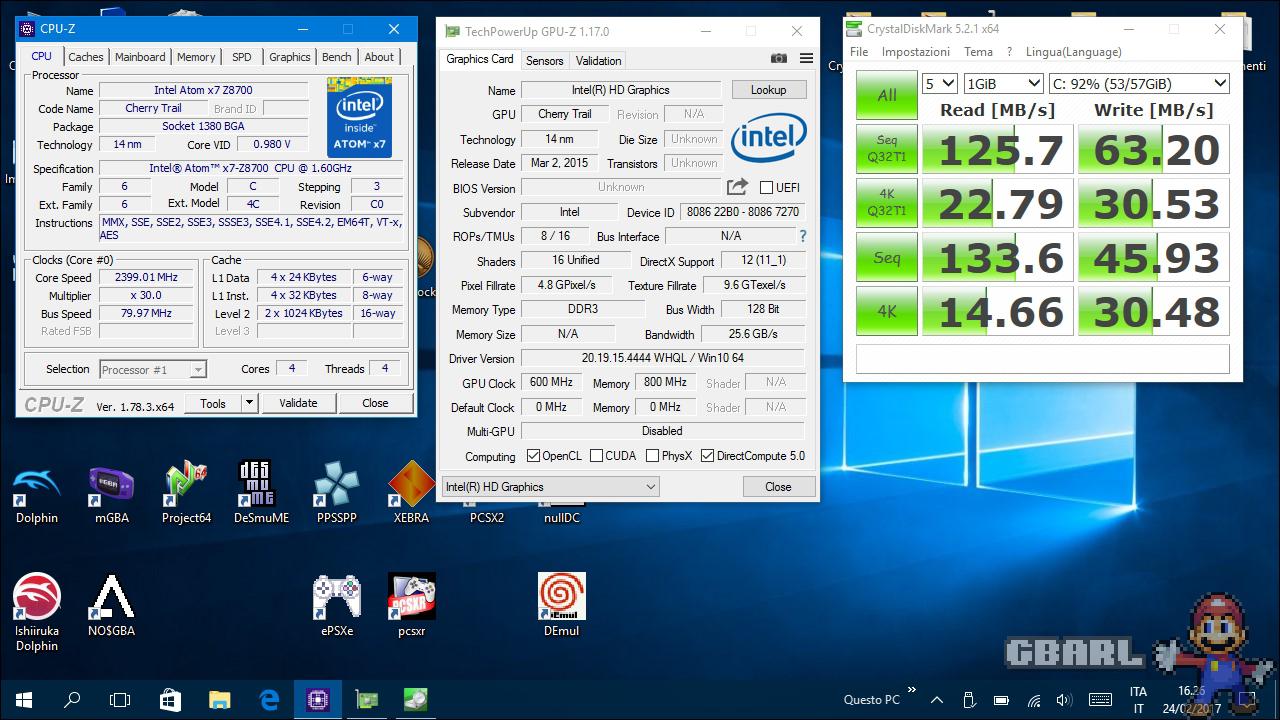Open the Dolphin emulator shortcut
Image resolution: width=1280 pixels, height=720 pixels.
click(x=37, y=492)
